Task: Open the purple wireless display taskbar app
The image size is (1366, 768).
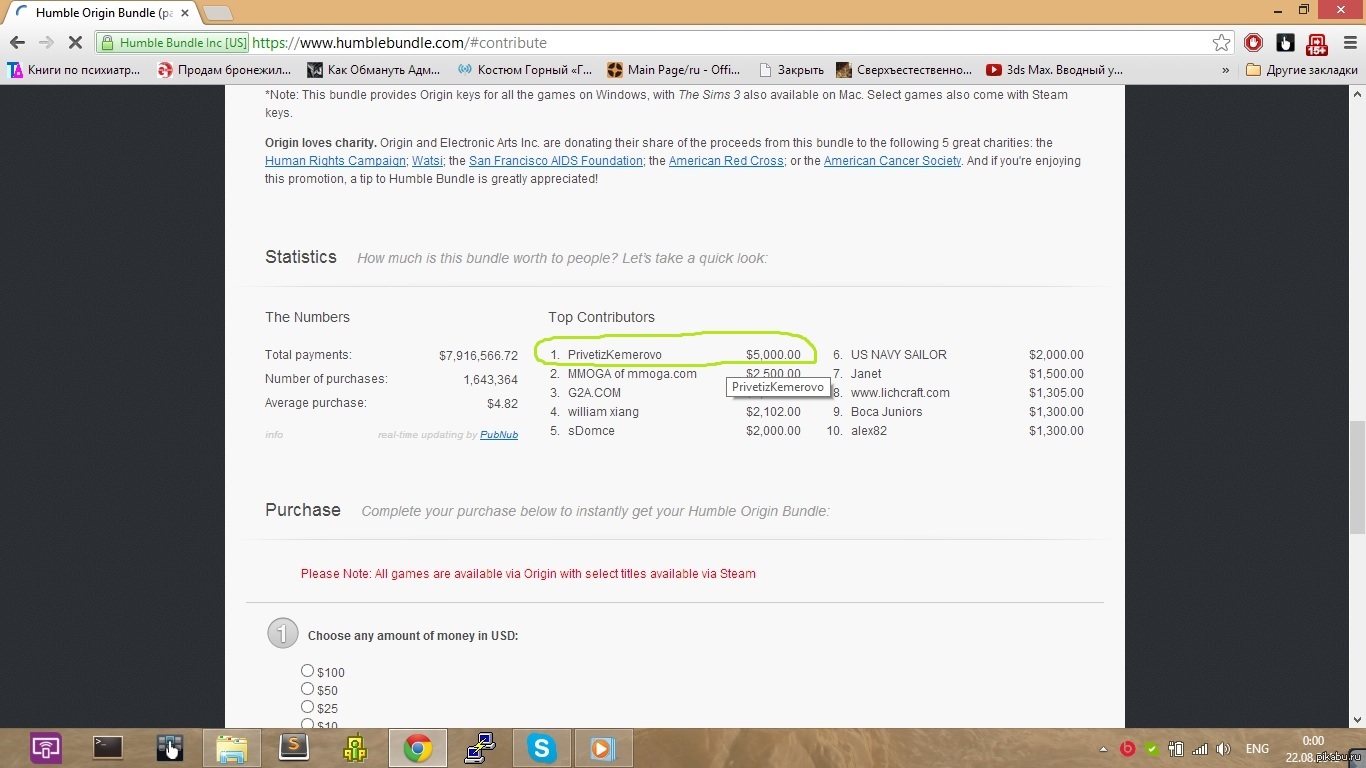Action: (x=46, y=748)
